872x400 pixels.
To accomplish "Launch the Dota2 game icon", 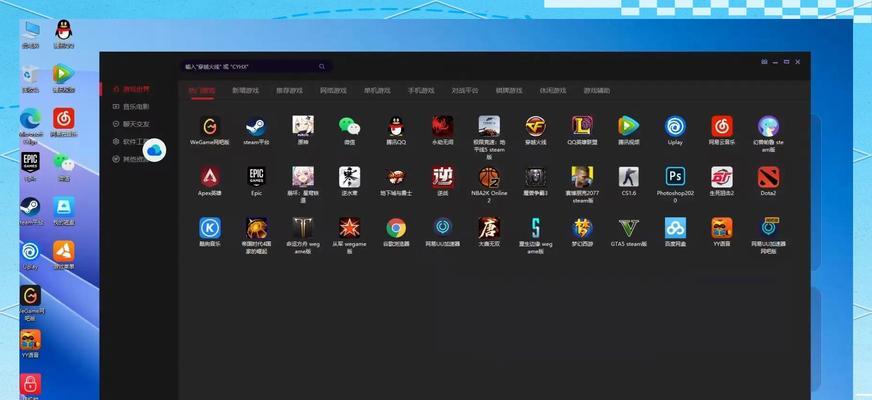I will coord(769,177).
